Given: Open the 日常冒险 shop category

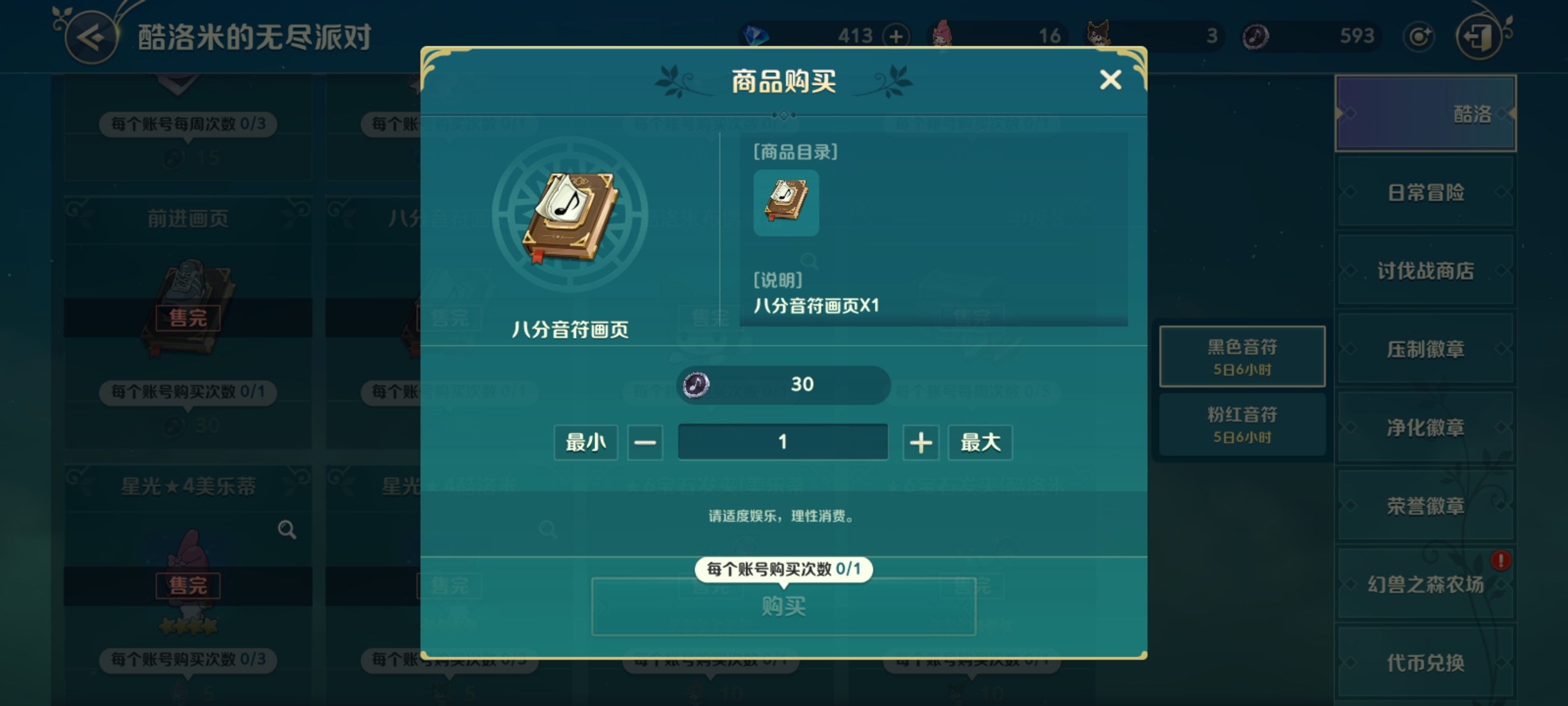Looking at the screenshot, I should pyautogui.click(x=1425, y=193).
